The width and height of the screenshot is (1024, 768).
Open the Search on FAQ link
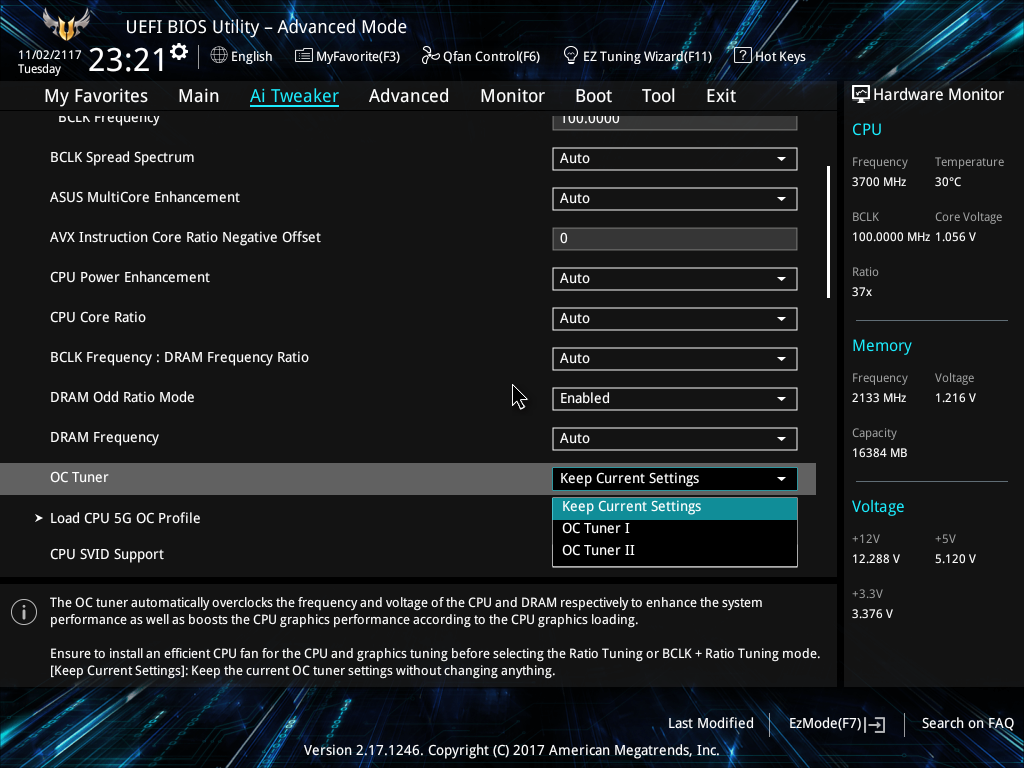pos(967,724)
